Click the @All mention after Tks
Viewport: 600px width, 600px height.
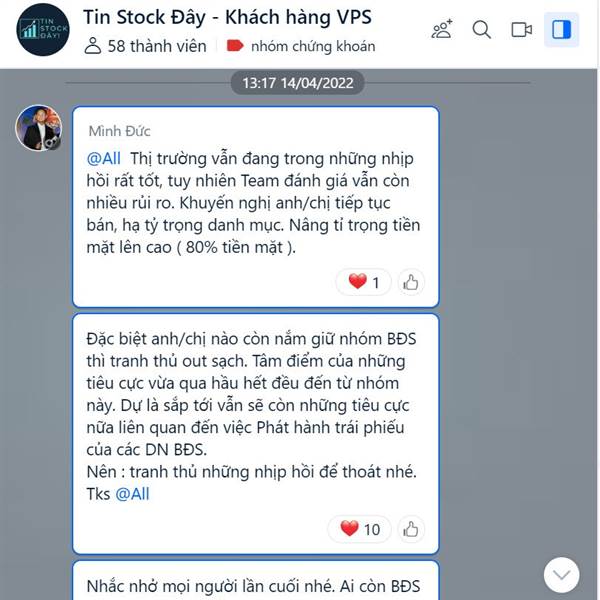click(132, 494)
